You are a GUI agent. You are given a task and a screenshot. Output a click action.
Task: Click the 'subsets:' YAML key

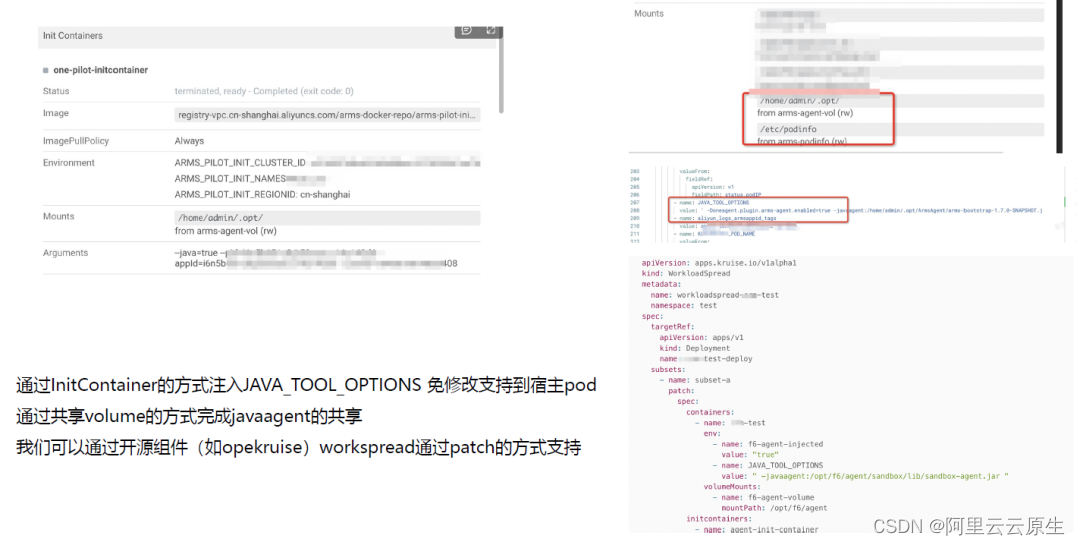click(667, 369)
